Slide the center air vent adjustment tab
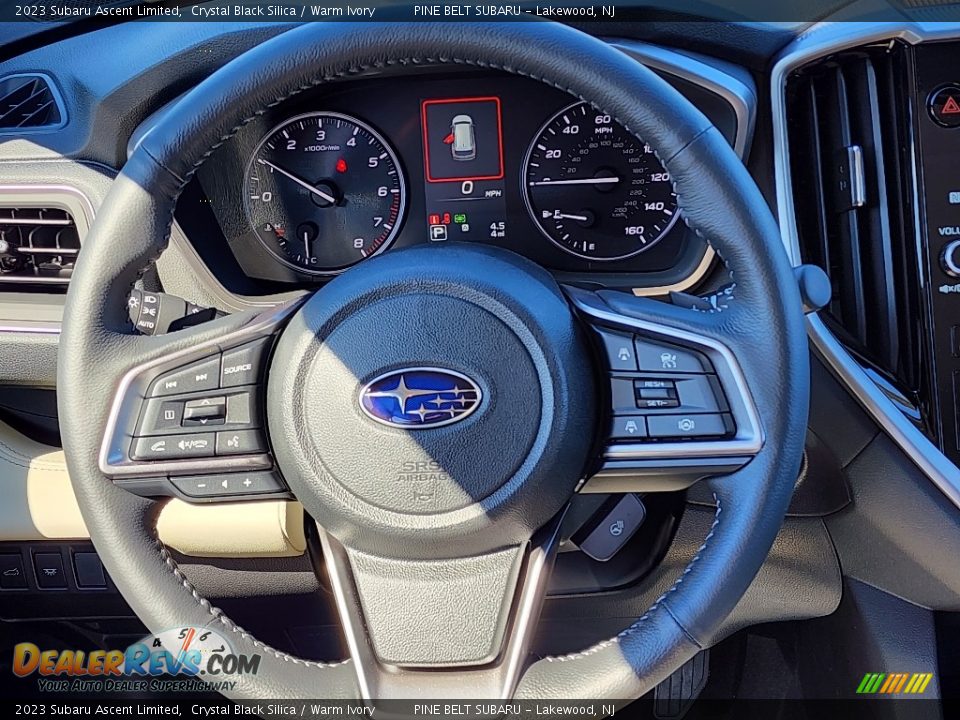 (855, 176)
